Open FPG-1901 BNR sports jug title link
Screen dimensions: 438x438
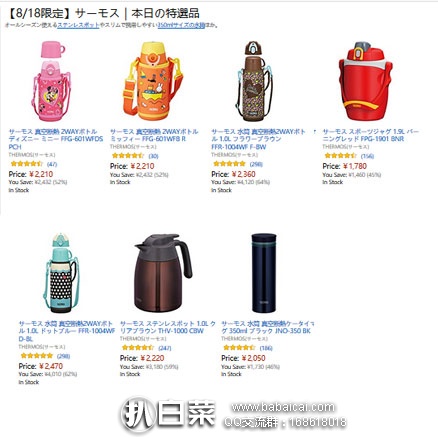click(370, 135)
